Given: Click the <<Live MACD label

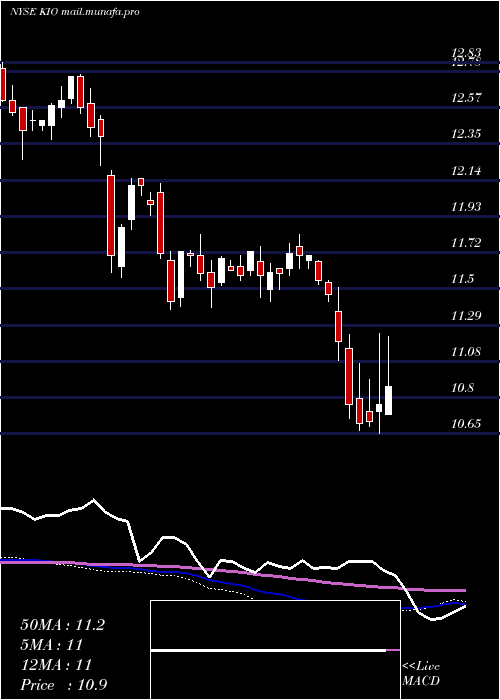Looking at the screenshot, I should (421, 674).
